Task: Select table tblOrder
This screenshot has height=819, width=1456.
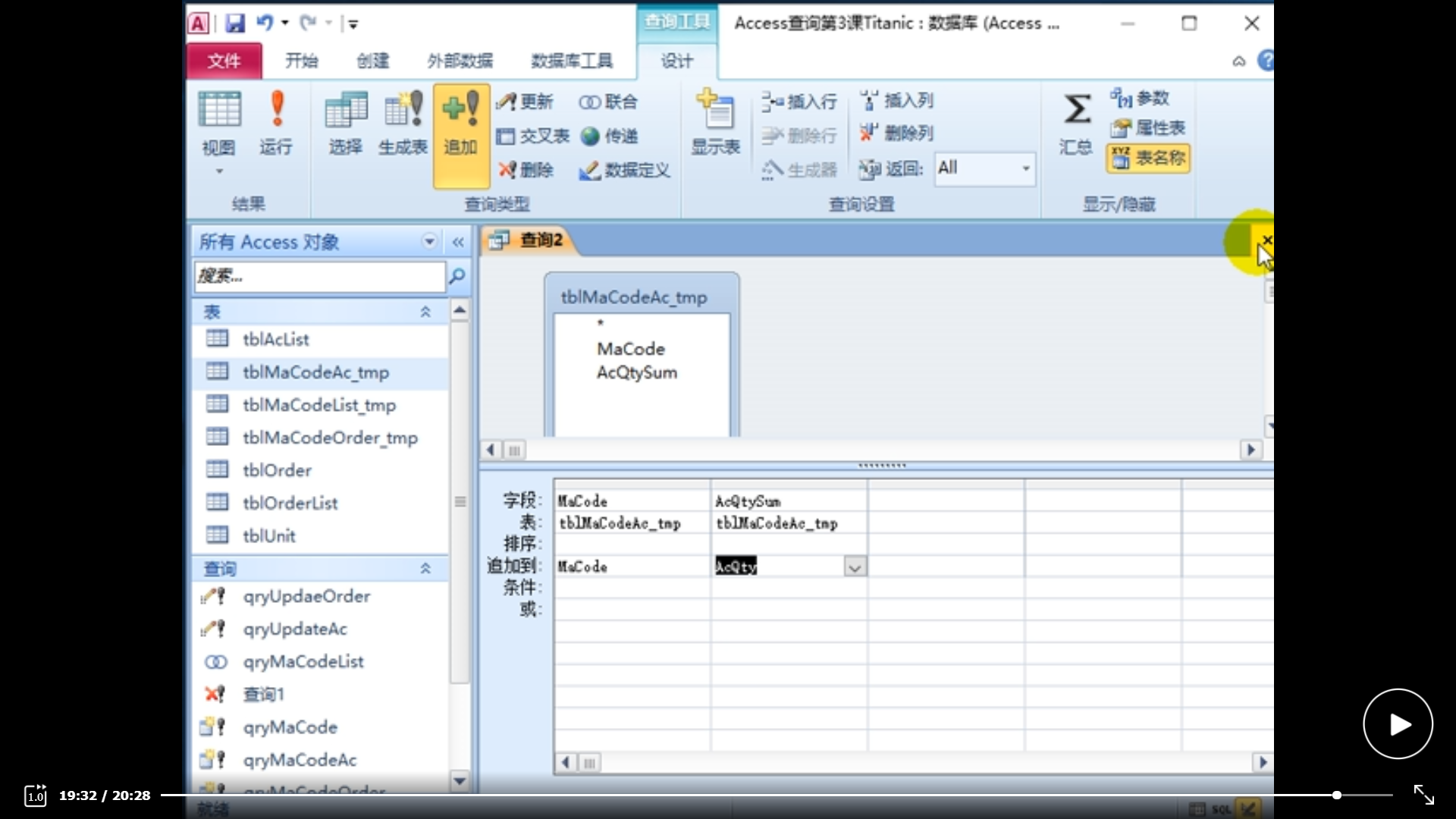Action: point(322,470)
